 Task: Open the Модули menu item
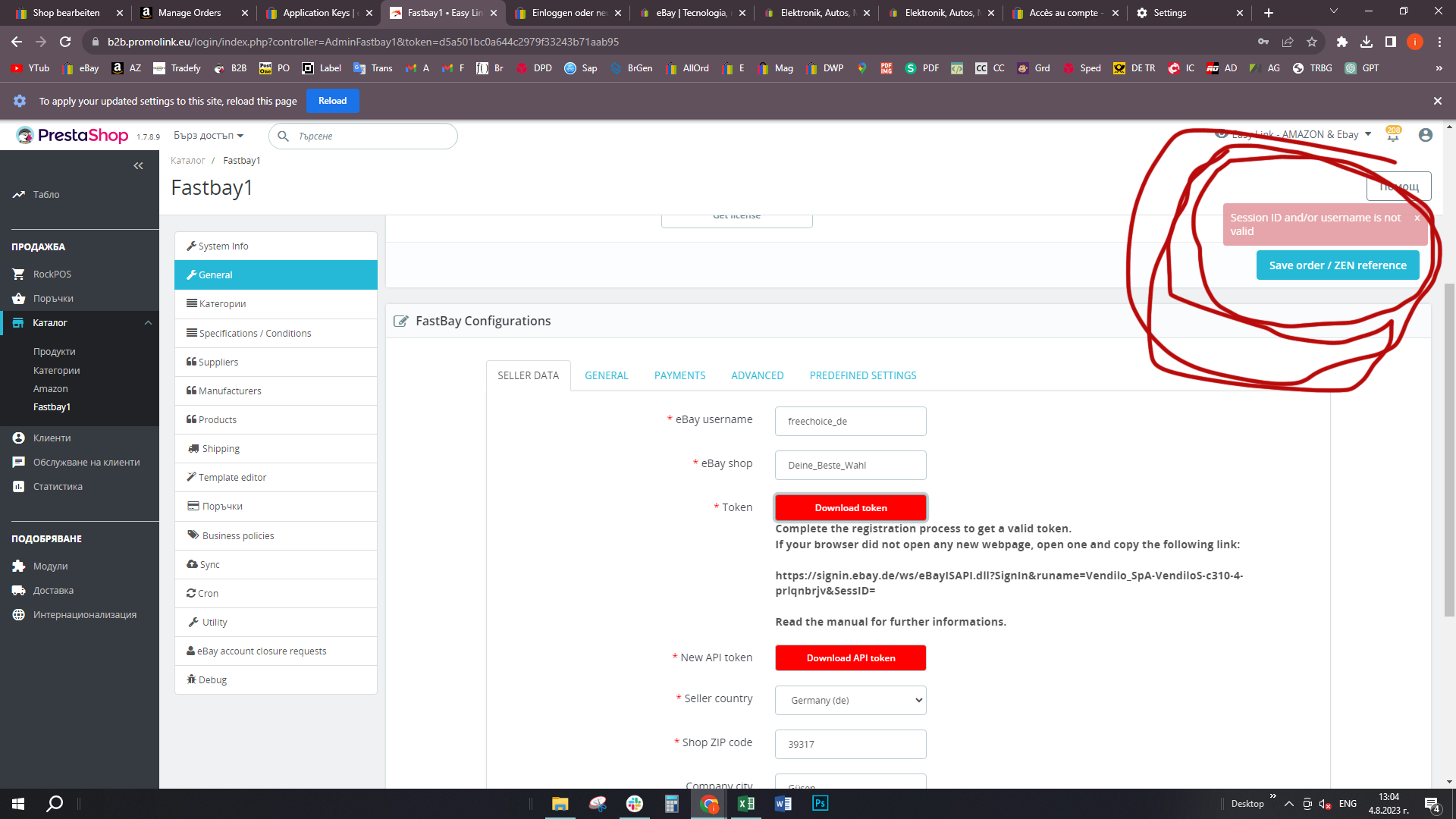50,566
